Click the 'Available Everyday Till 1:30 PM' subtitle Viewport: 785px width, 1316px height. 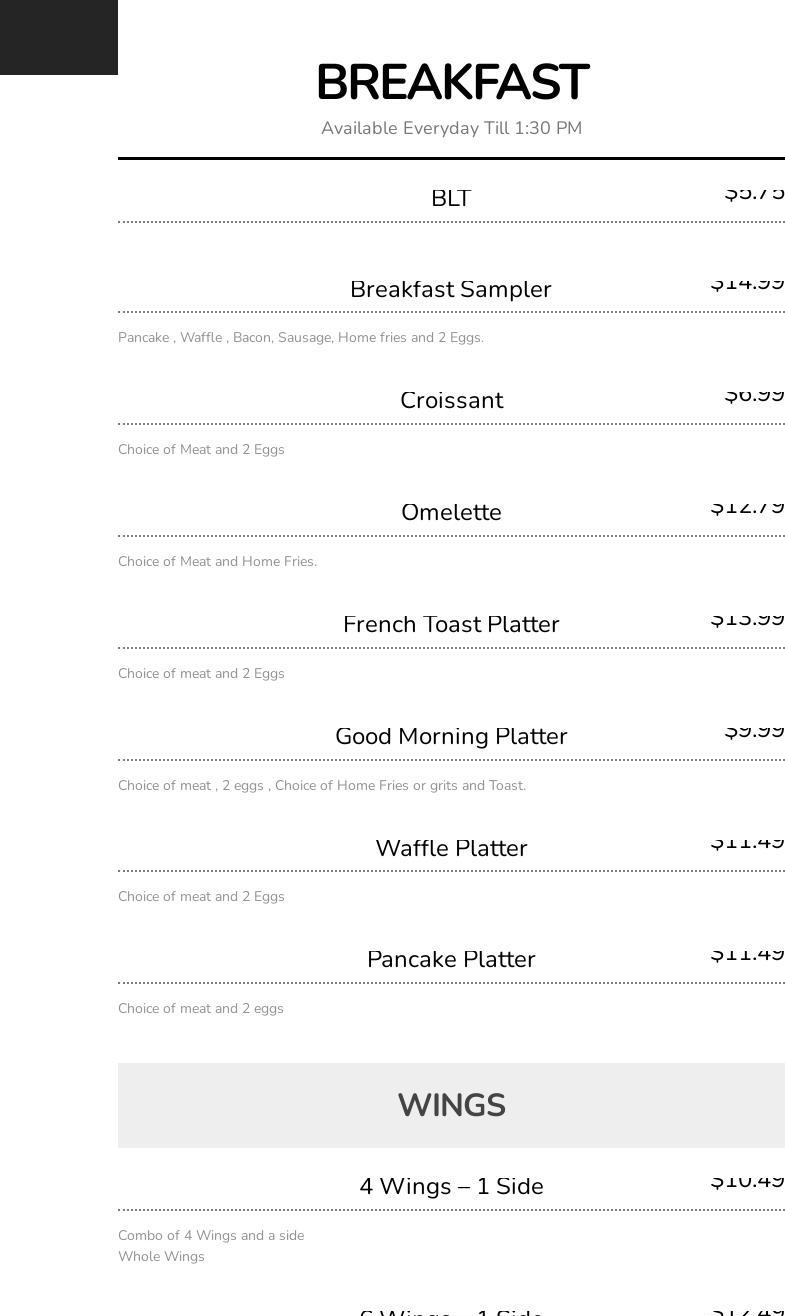point(451,128)
